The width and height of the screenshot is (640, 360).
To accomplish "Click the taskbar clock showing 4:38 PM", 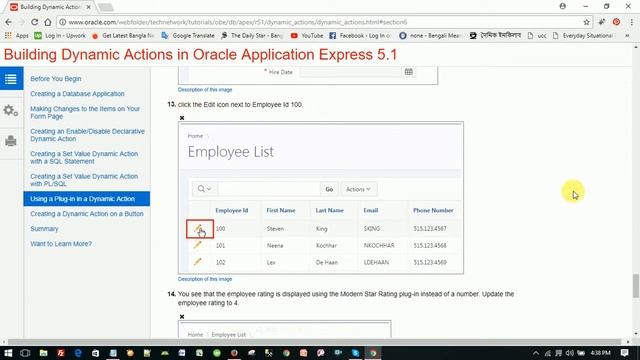I will pyautogui.click(x=600, y=353).
